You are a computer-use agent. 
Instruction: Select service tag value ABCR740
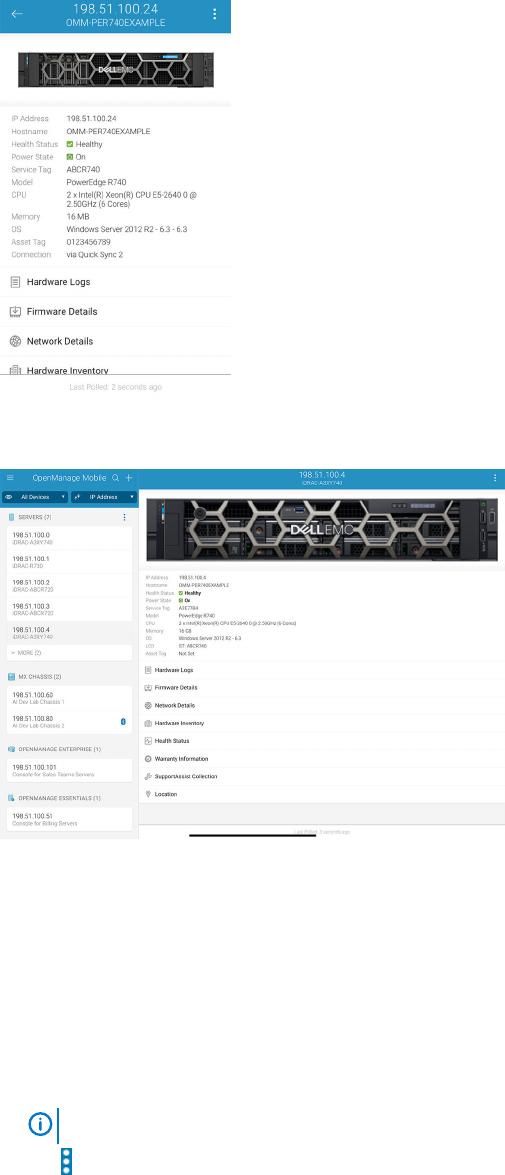point(83,169)
